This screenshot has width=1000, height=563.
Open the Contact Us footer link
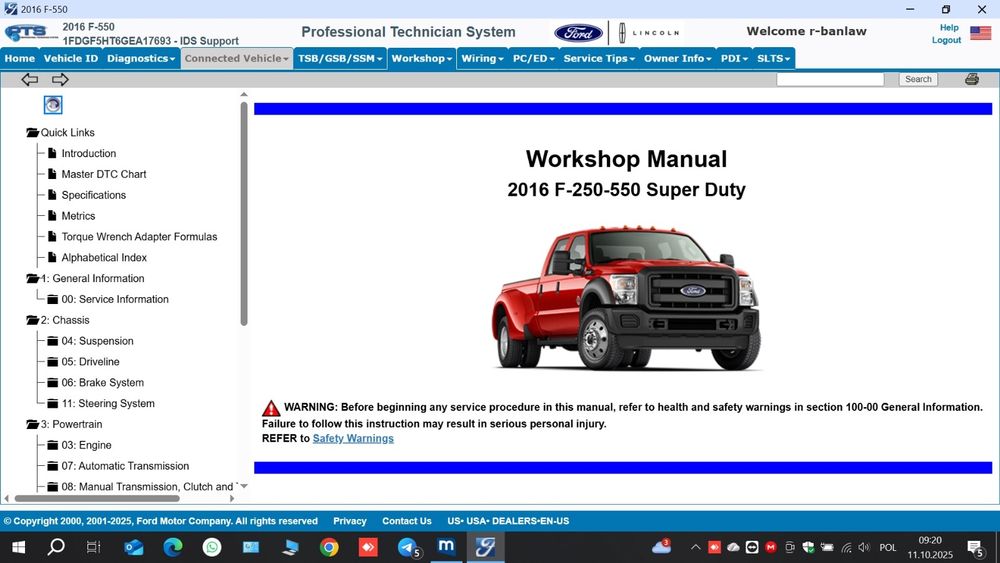(407, 521)
